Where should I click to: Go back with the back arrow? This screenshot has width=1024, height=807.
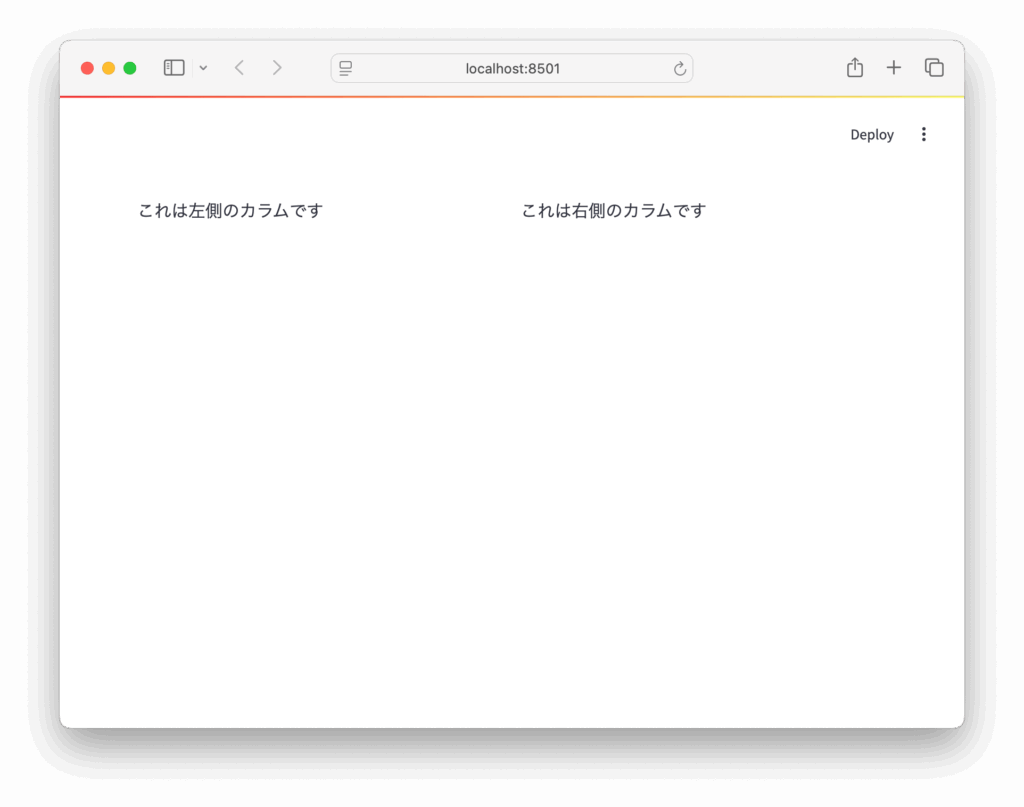coord(239,68)
